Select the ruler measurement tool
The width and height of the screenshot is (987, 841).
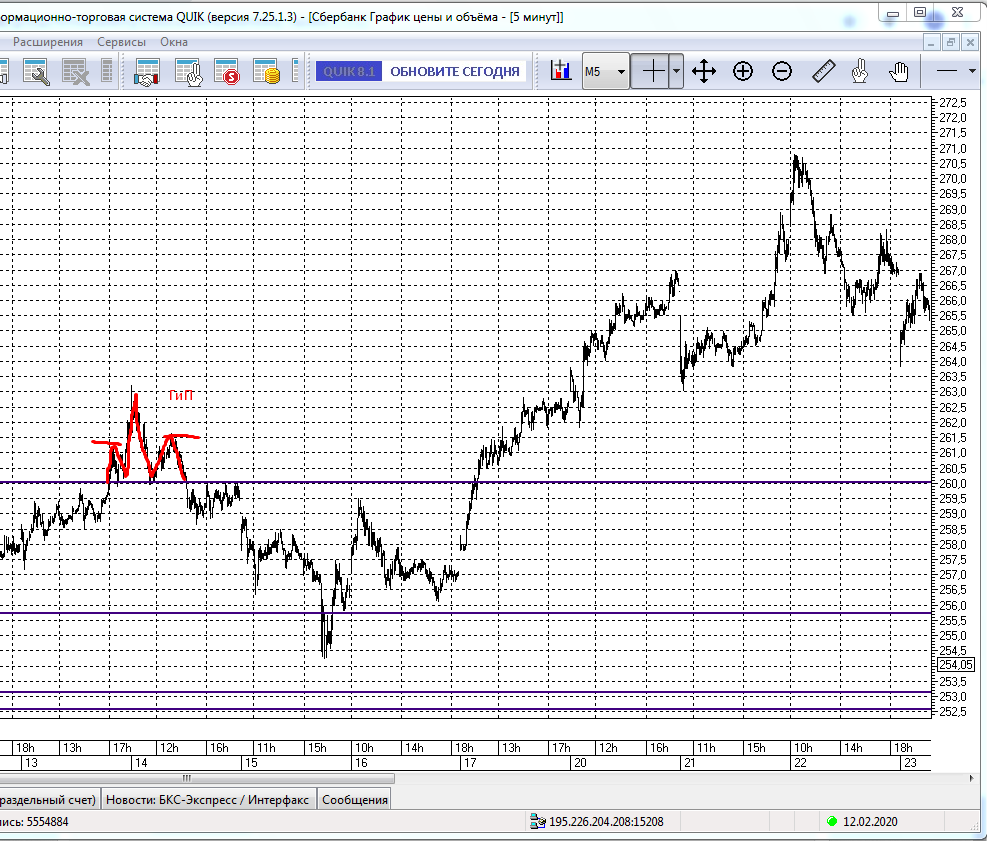(x=823, y=71)
